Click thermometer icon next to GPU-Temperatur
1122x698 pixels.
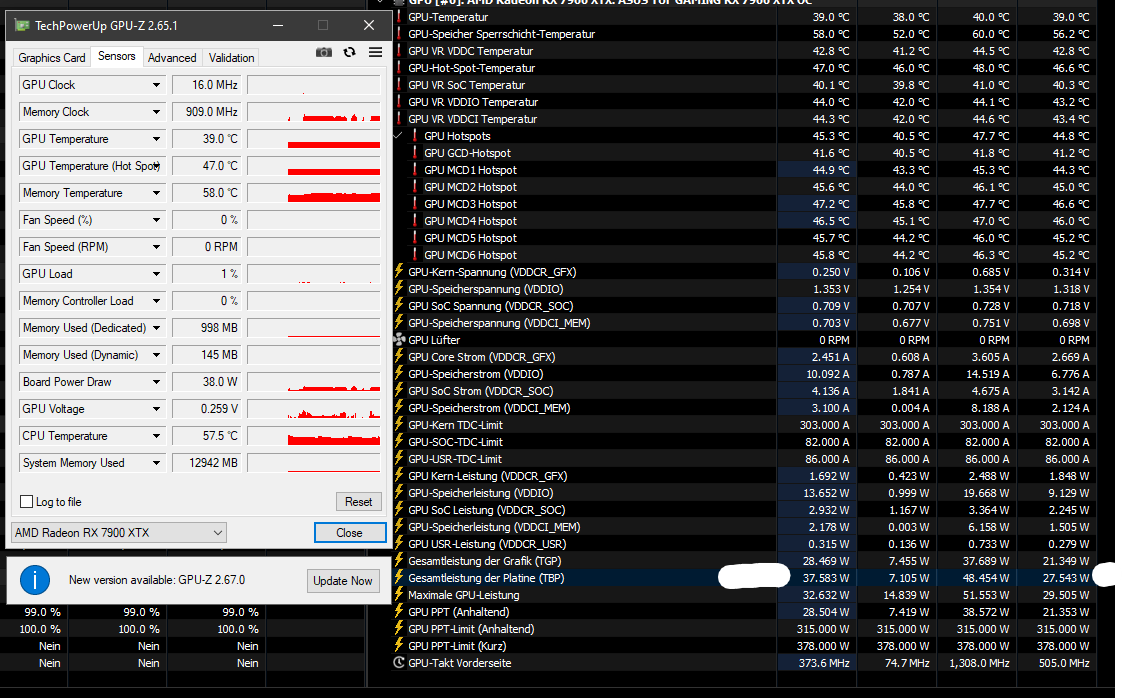coord(399,16)
